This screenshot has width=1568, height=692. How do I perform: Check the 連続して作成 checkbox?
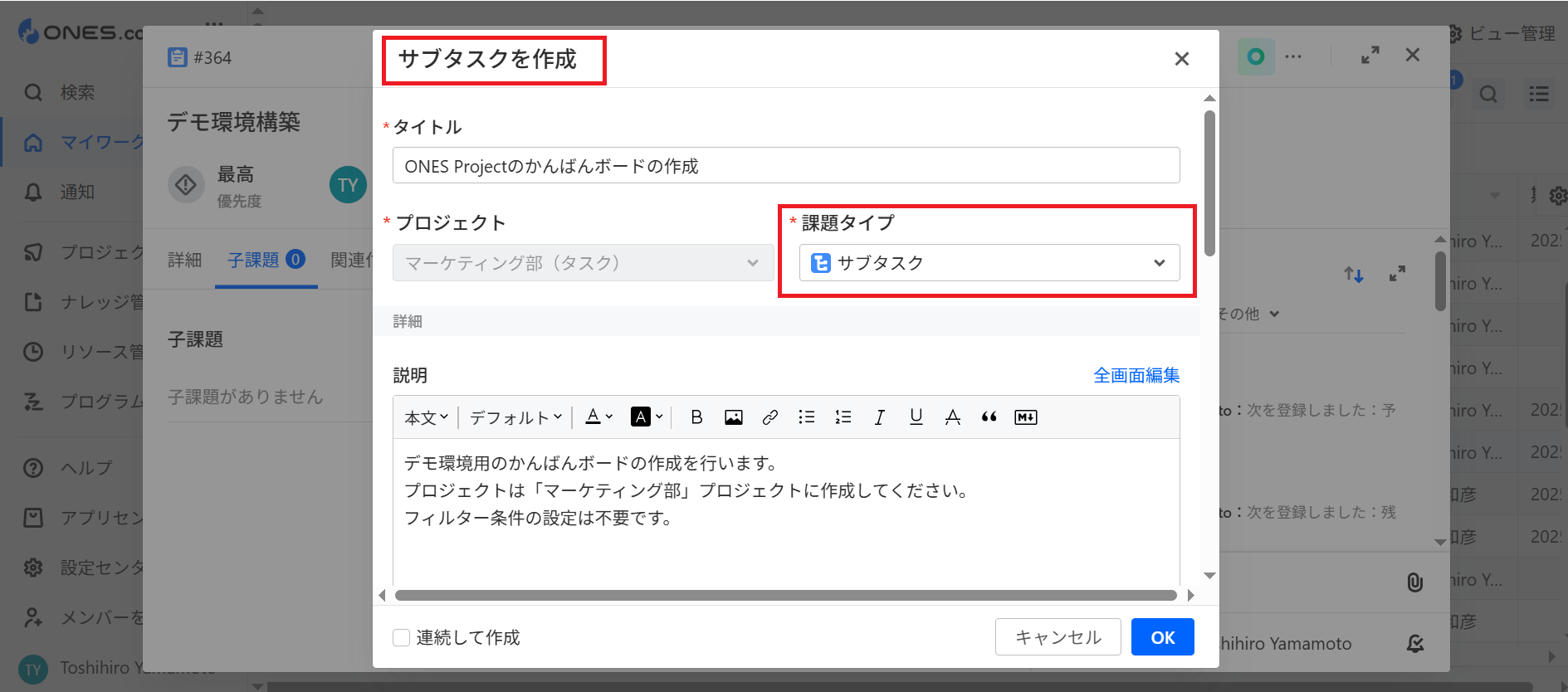point(402,637)
